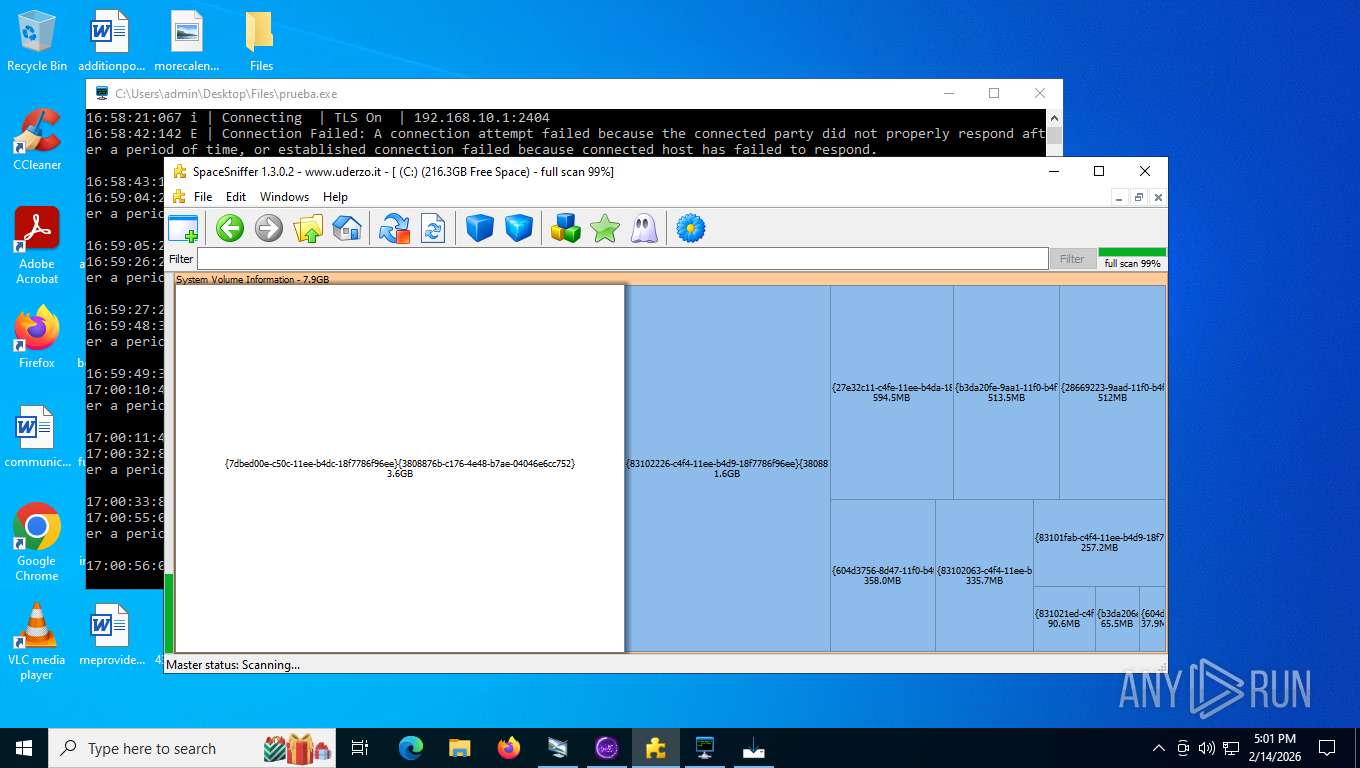The image size is (1360, 768).
Task: Select the additionpo Word document on desktop
Action: pos(111,41)
